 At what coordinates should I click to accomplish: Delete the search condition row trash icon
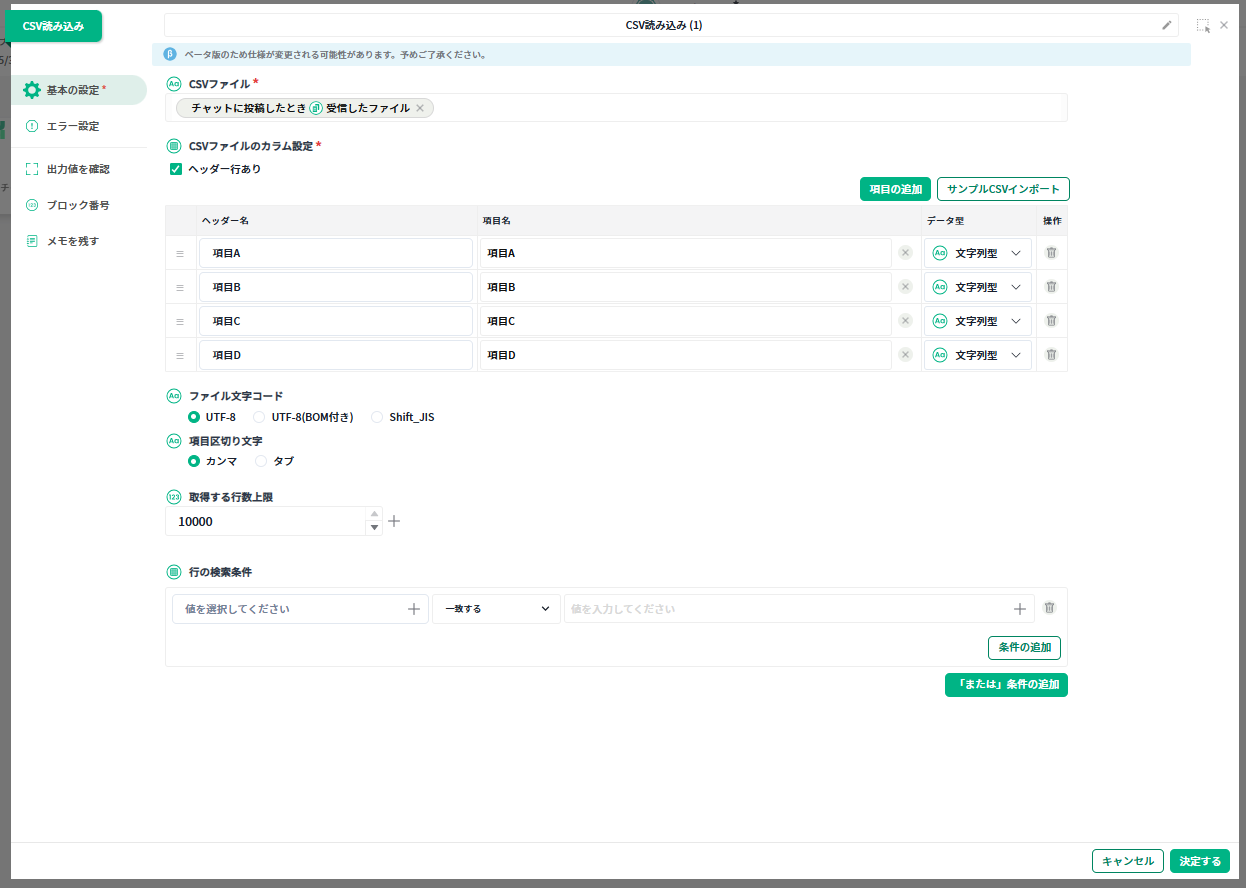pyautogui.click(x=1049, y=608)
